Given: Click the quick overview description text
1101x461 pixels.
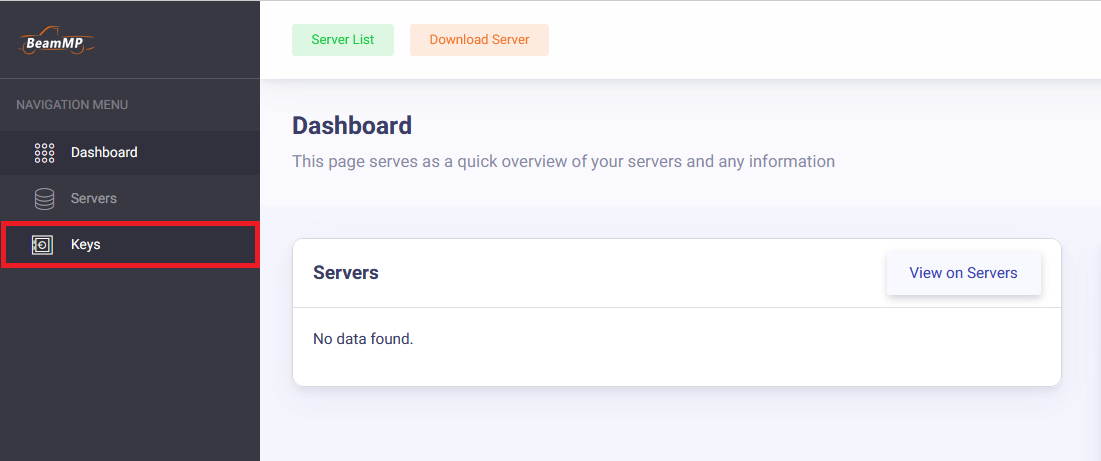Looking at the screenshot, I should (563, 161).
